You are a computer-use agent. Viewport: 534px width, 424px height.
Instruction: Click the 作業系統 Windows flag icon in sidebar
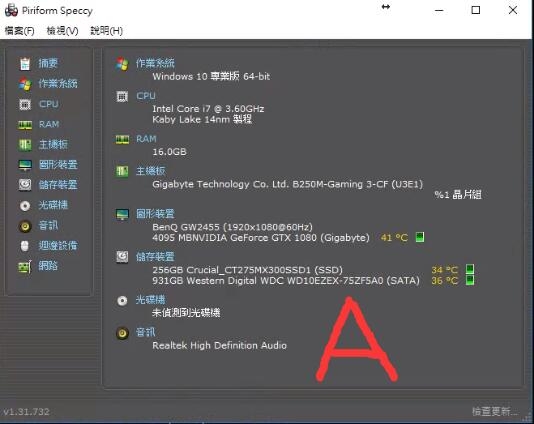coord(25,84)
